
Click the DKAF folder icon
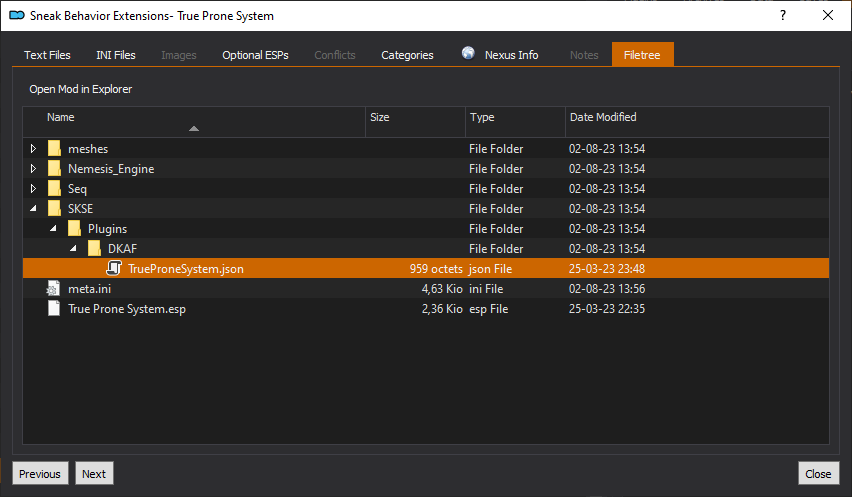[94, 249]
